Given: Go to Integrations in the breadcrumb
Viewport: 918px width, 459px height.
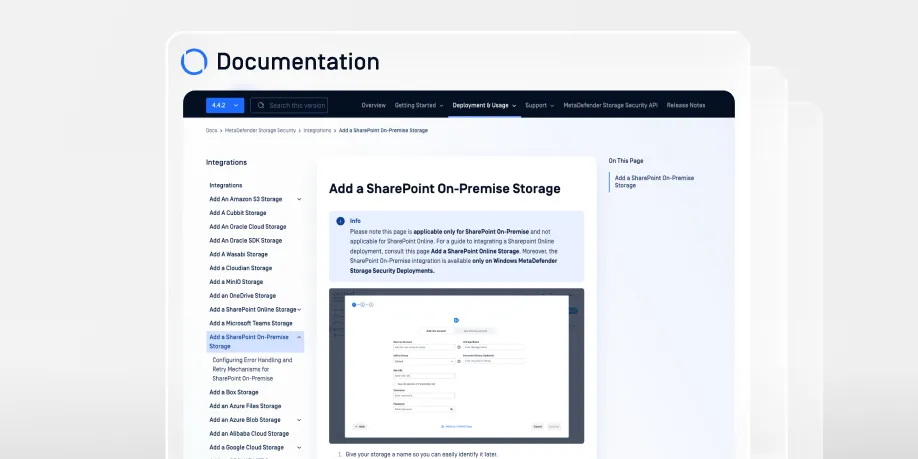Looking at the screenshot, I should click(x=317, y=131).
